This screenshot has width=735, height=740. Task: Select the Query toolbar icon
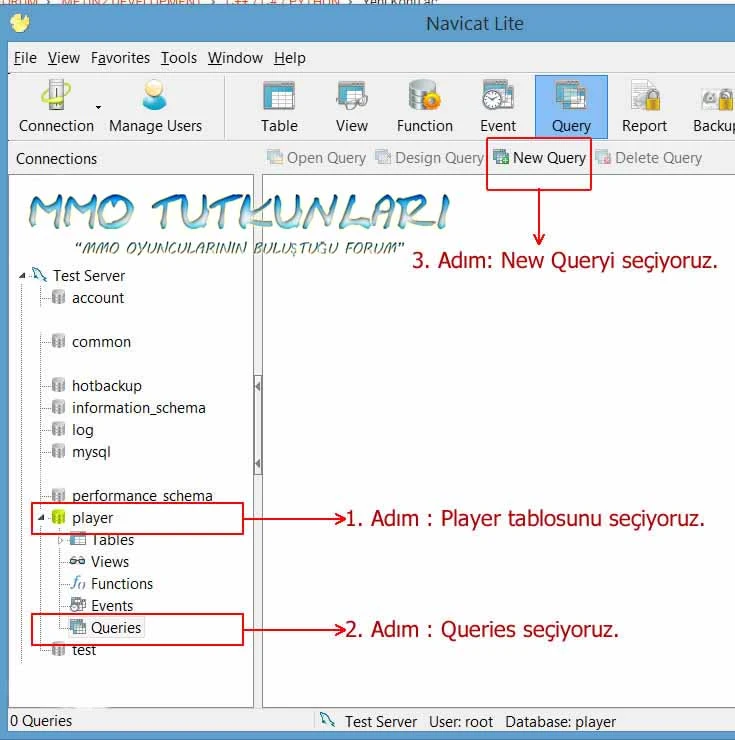[571, 107]
